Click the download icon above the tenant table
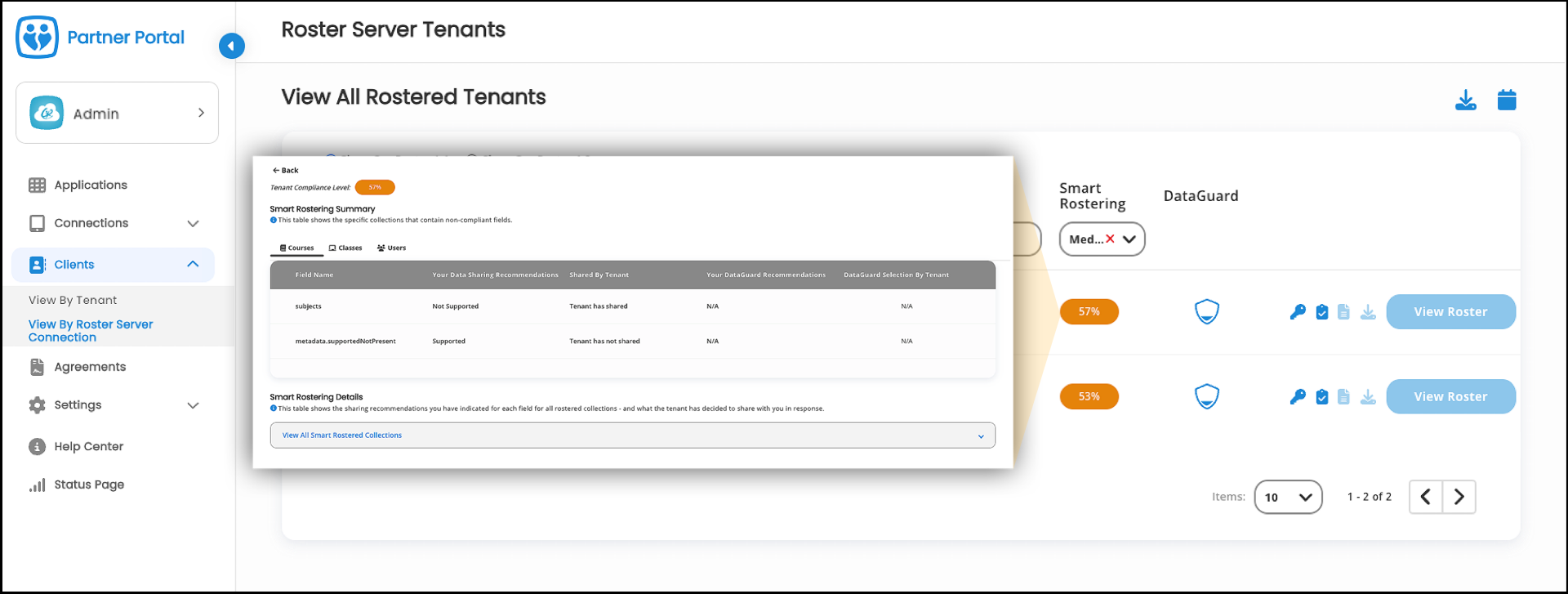The image size is (1568, 594). [1465, 100]
